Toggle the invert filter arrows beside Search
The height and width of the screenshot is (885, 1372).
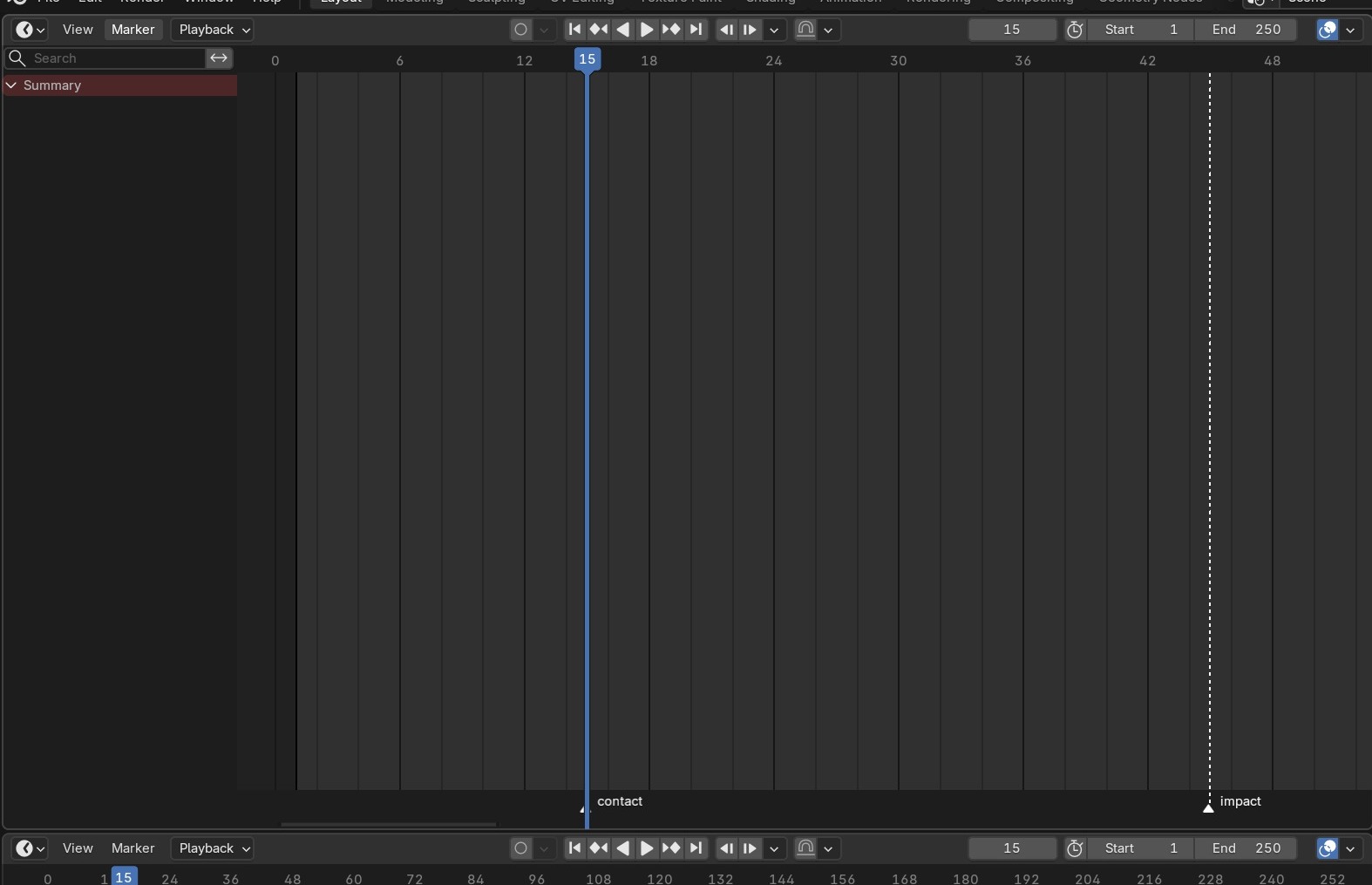219,58
